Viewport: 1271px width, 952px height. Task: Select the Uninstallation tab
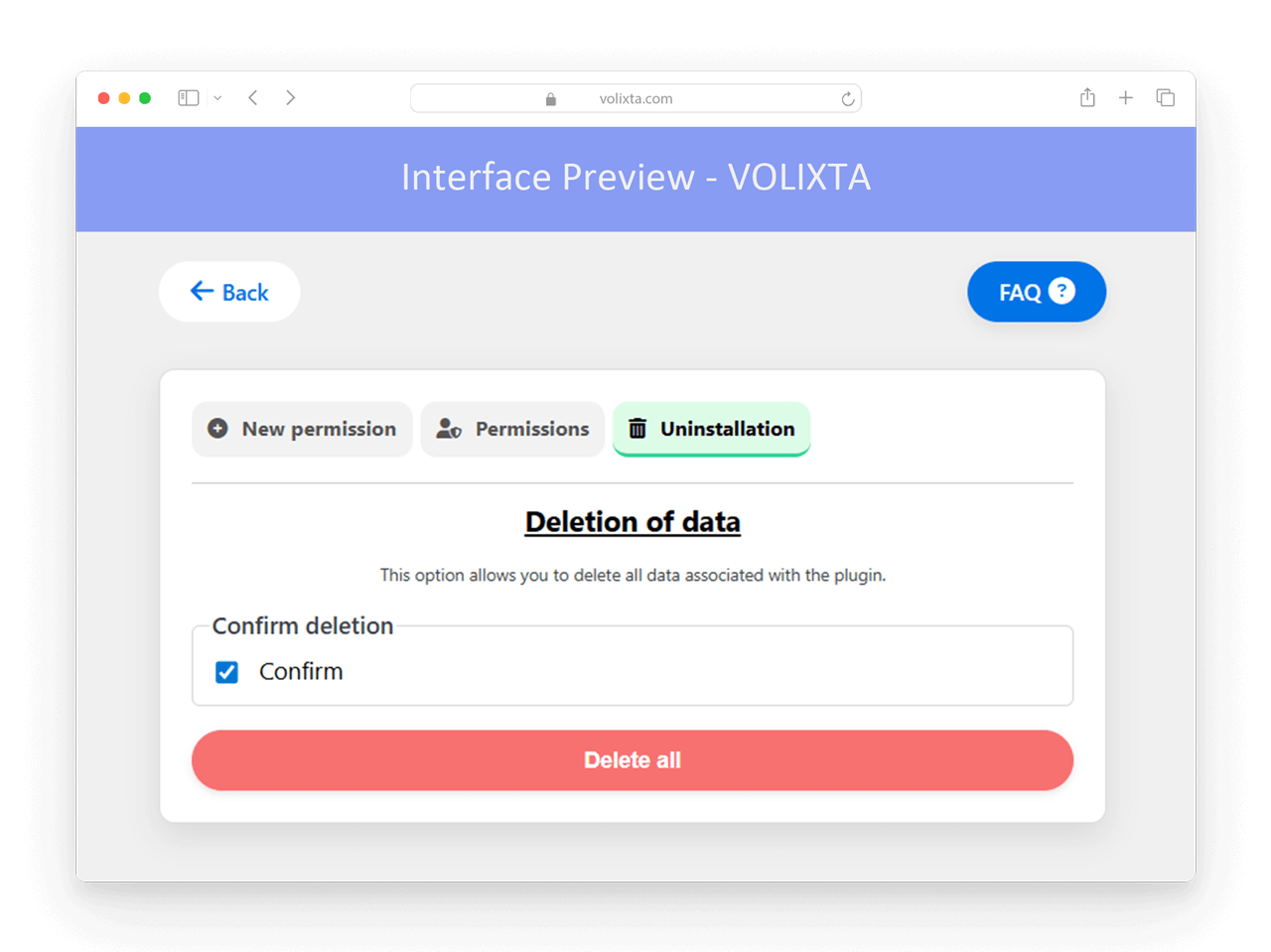(x=712, y=429)
